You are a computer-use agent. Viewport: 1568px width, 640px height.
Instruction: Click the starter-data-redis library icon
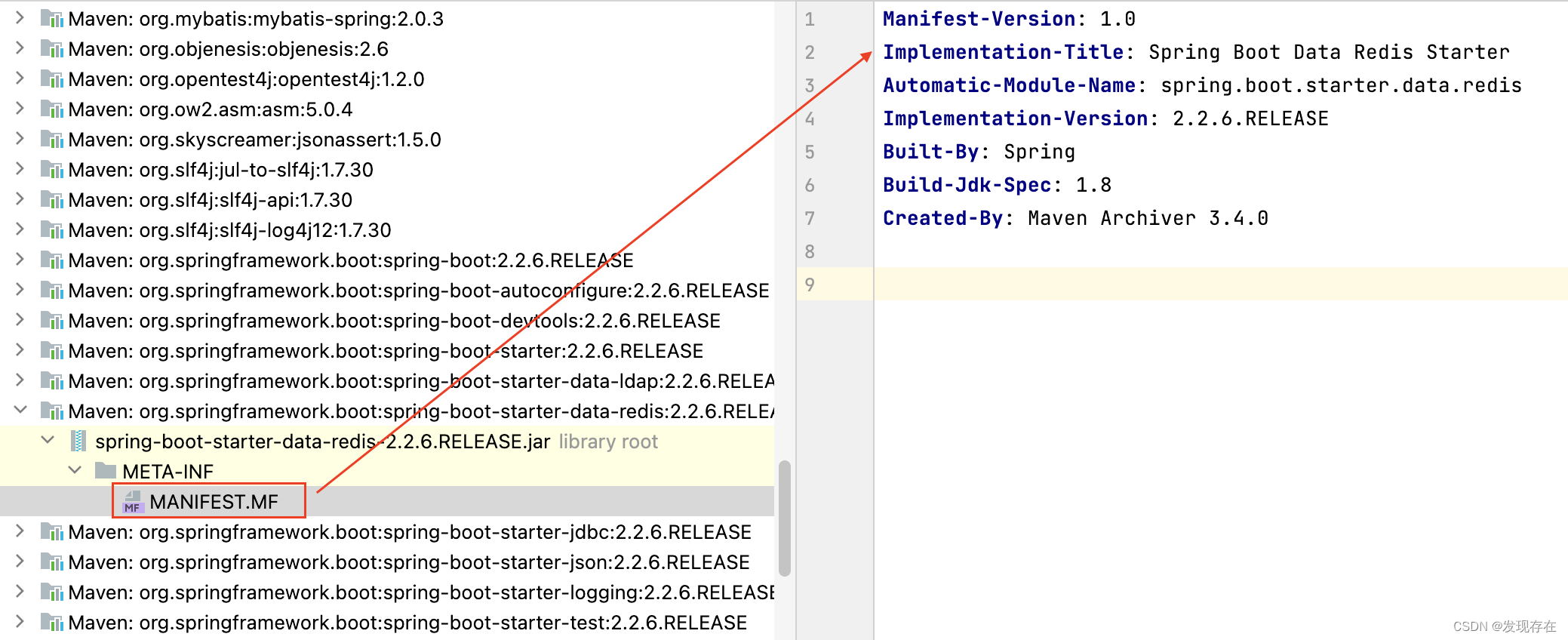click(x=51, y=411)
